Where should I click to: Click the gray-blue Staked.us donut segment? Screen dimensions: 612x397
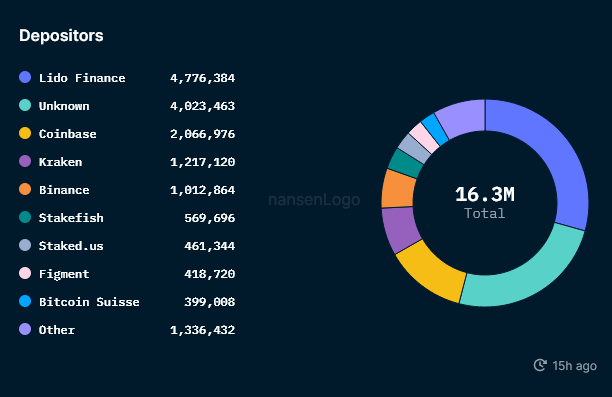pos(415,148)
